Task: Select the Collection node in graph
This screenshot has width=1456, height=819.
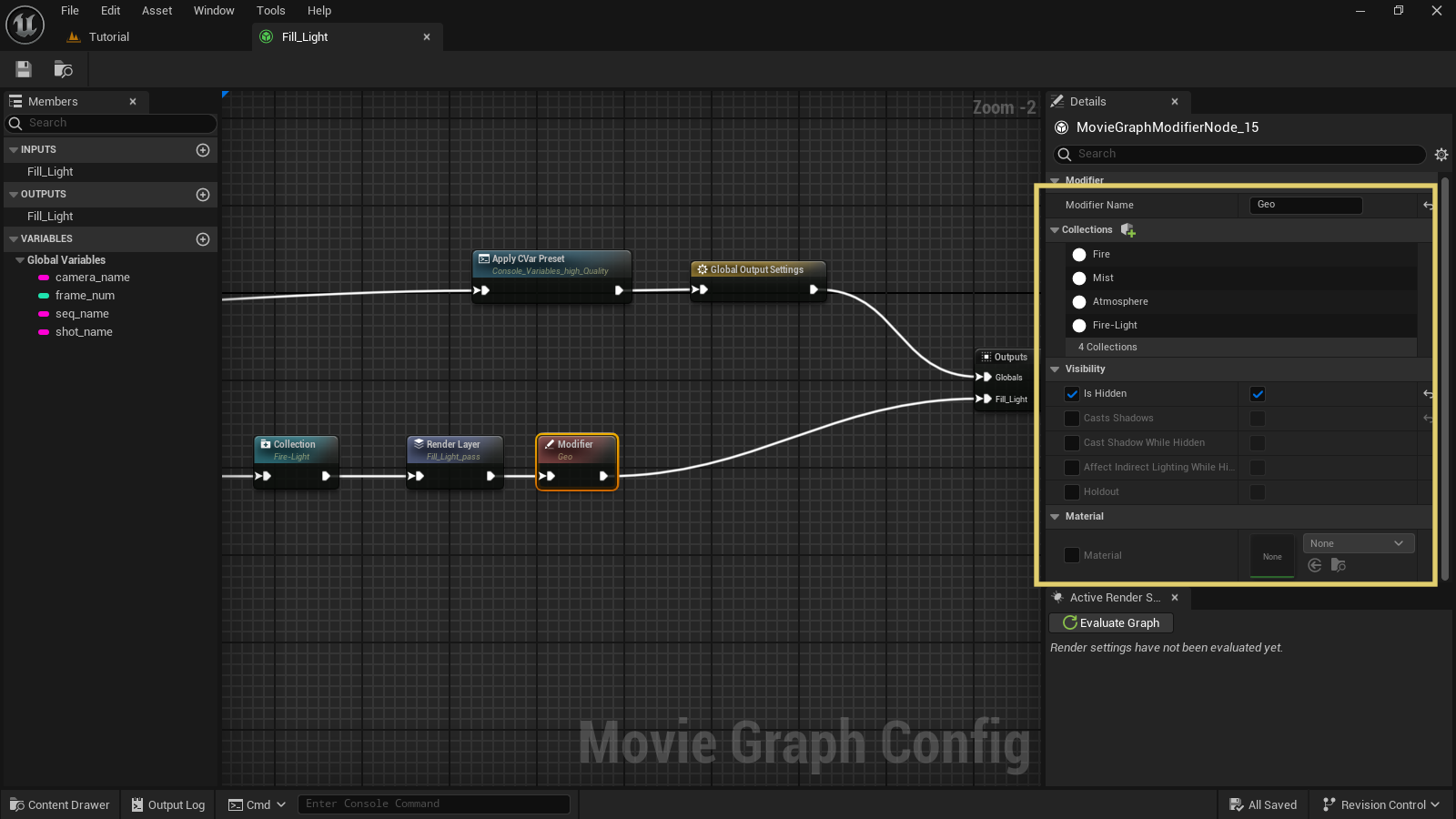Action: pos(296,462)
